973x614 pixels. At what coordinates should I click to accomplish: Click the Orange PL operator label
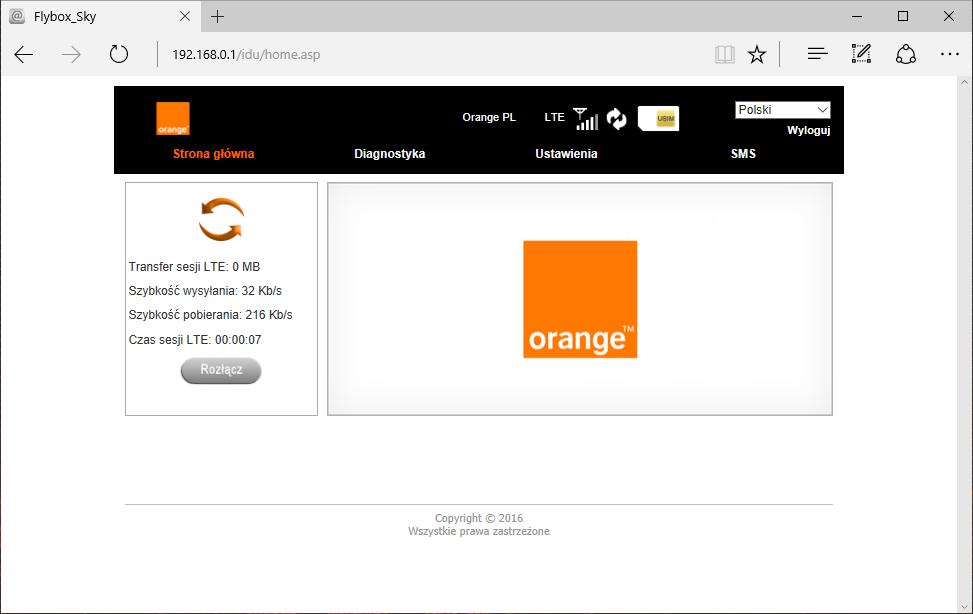click(489, 117)
